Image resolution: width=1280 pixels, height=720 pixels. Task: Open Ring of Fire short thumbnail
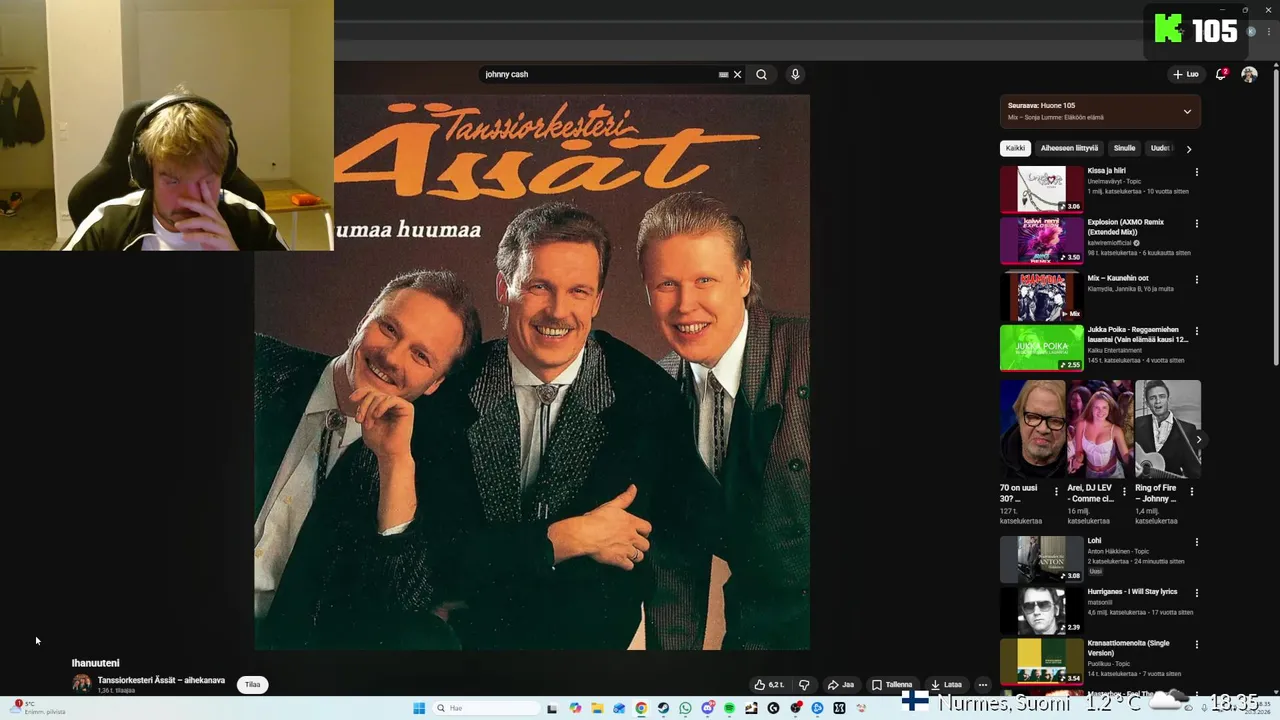pos(1168,428)
